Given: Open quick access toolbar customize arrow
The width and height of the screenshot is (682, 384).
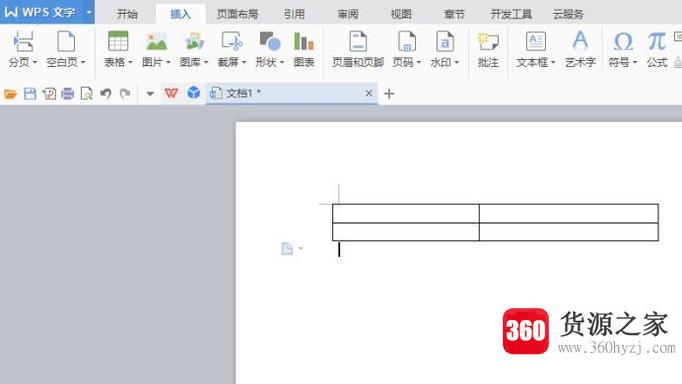Looking at the screenshot, I should click(150, 93).
